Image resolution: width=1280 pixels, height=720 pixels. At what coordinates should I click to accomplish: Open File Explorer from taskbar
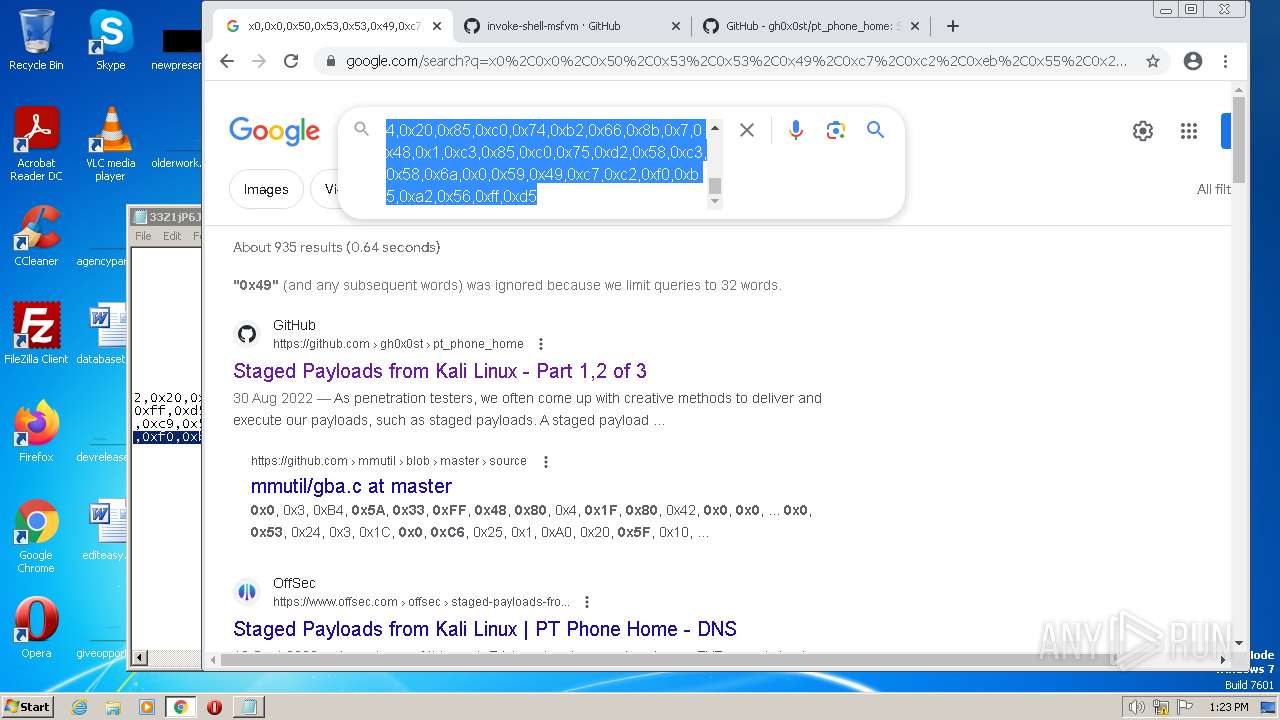[x=113, y=707]
